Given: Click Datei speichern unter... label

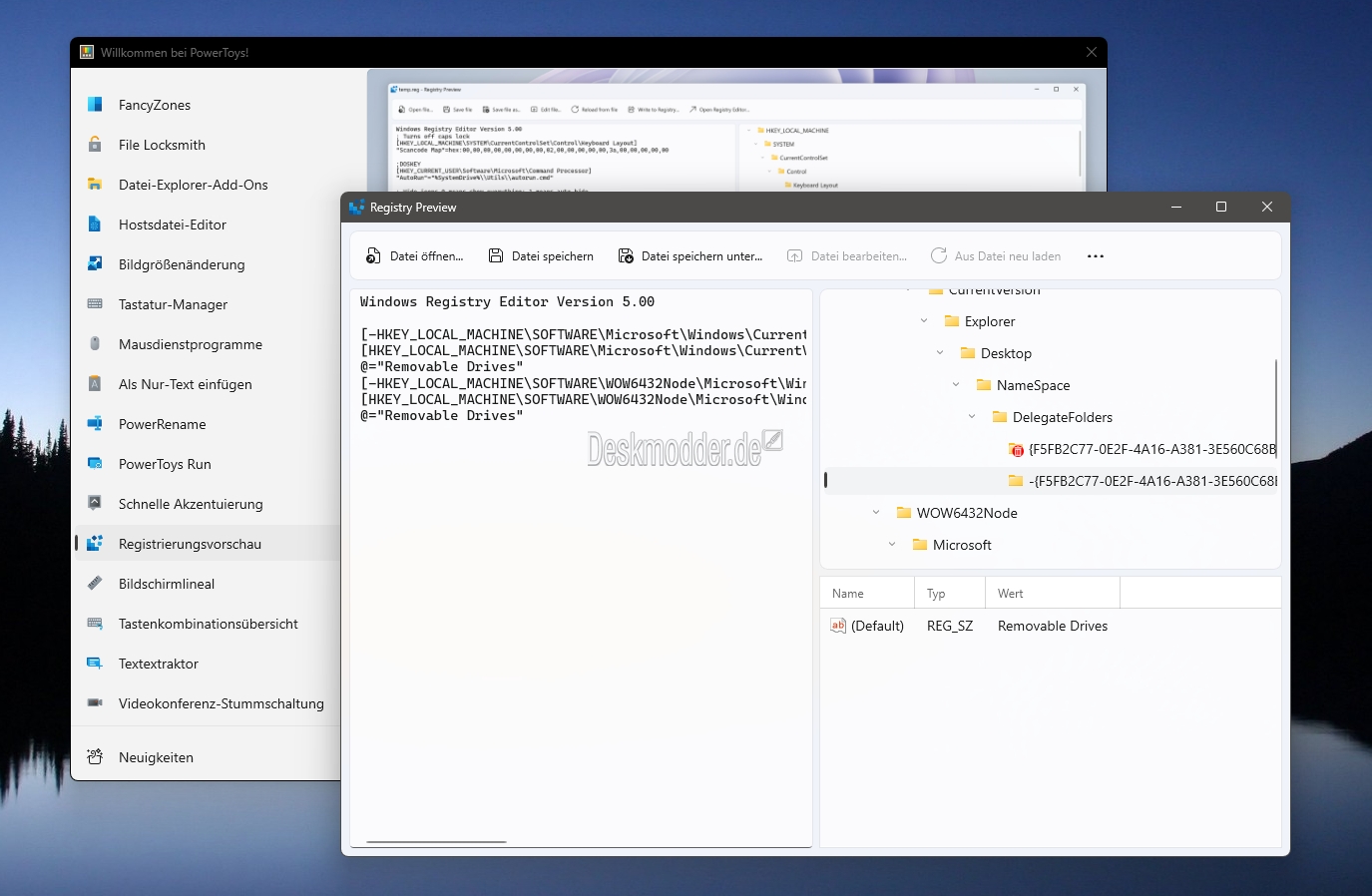Looking at the screenshot, I should tap(701, 256).
